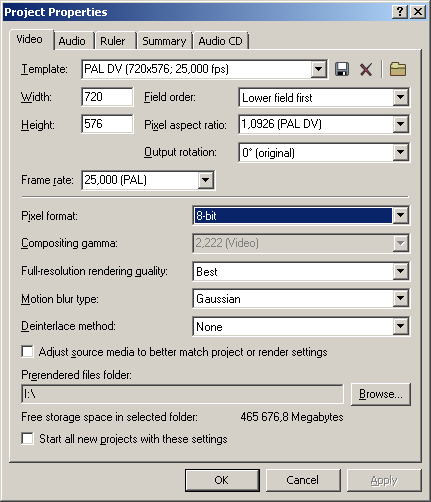
Task: Click the OK button
Action: pyautogui.click(x=222, y=480)
